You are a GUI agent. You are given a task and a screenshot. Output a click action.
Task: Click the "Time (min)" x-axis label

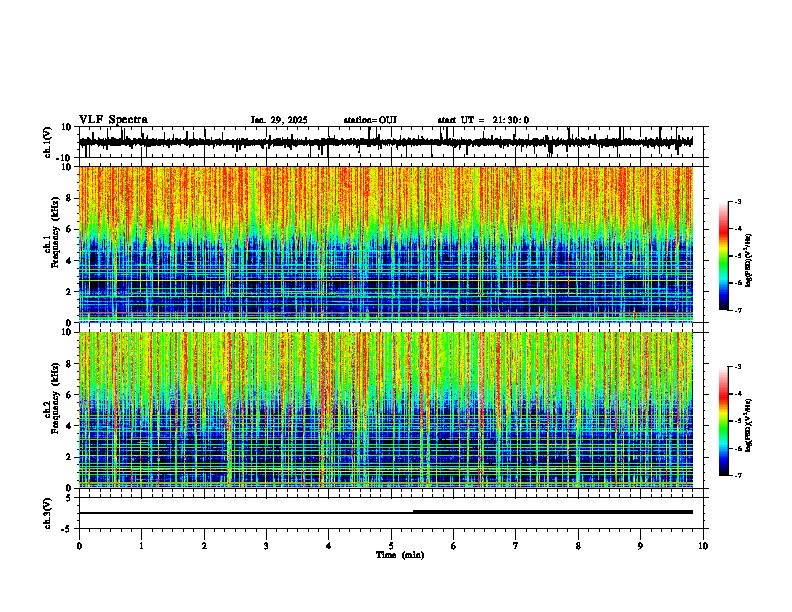click(400, 555)
